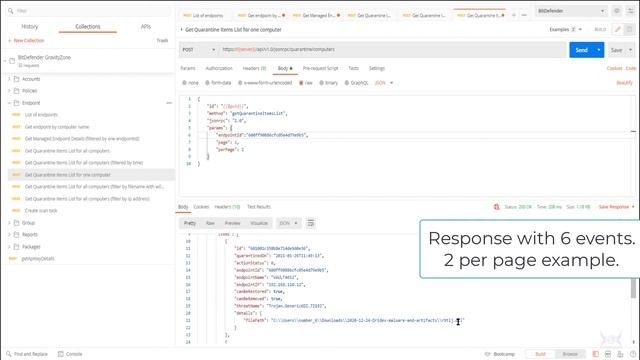The width and height of the screenshot is (640, 360).
Task: Expand the Packages folder
Action: (9, 247)
